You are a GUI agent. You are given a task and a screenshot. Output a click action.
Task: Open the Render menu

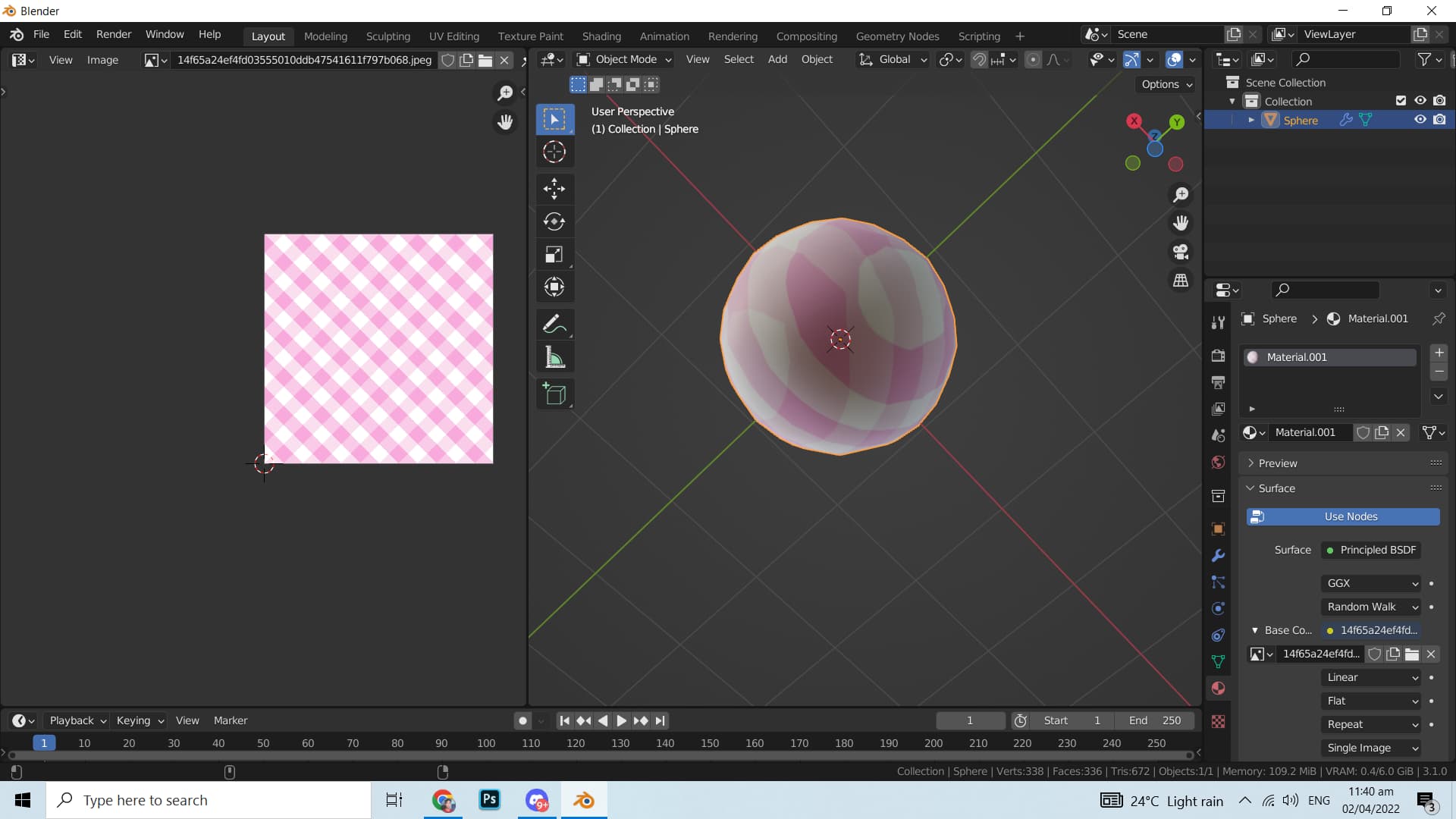(114, 34)
